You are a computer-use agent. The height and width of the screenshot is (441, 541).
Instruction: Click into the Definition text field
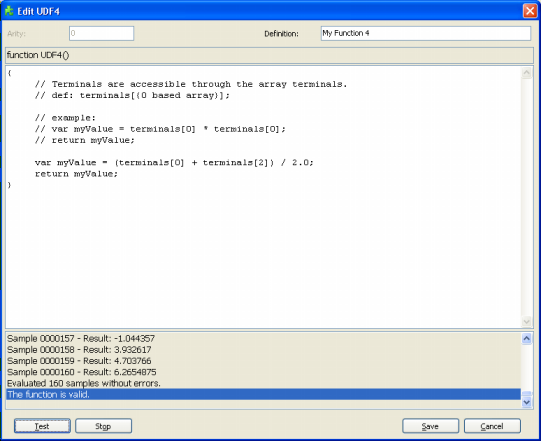[x=425, y=33]
